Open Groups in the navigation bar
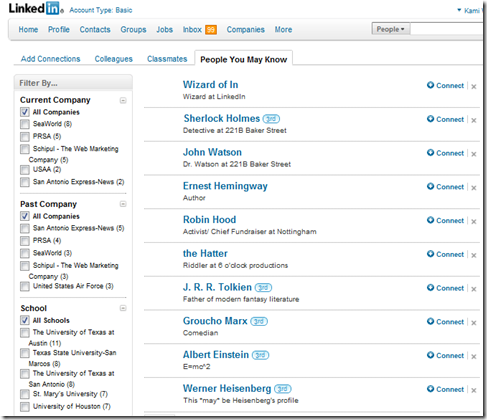Viewport: 487px width, 420px height. 133,30
